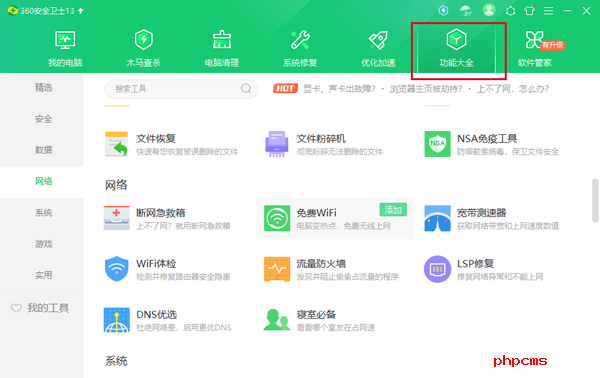Click the upgrade arrow beside 360安全卫士13
The height and width of the screenshot is (378, 600).
click(x=80, y=11)
